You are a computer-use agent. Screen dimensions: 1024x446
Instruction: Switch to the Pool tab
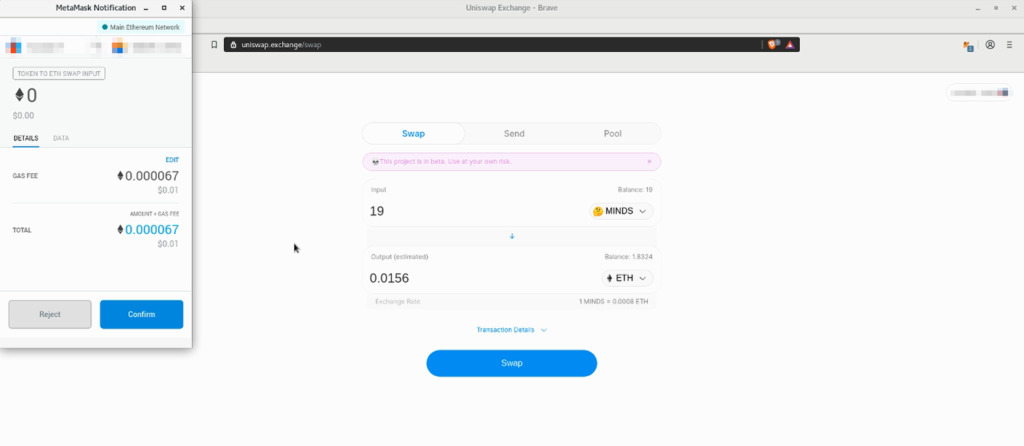(x=612, y=134)
